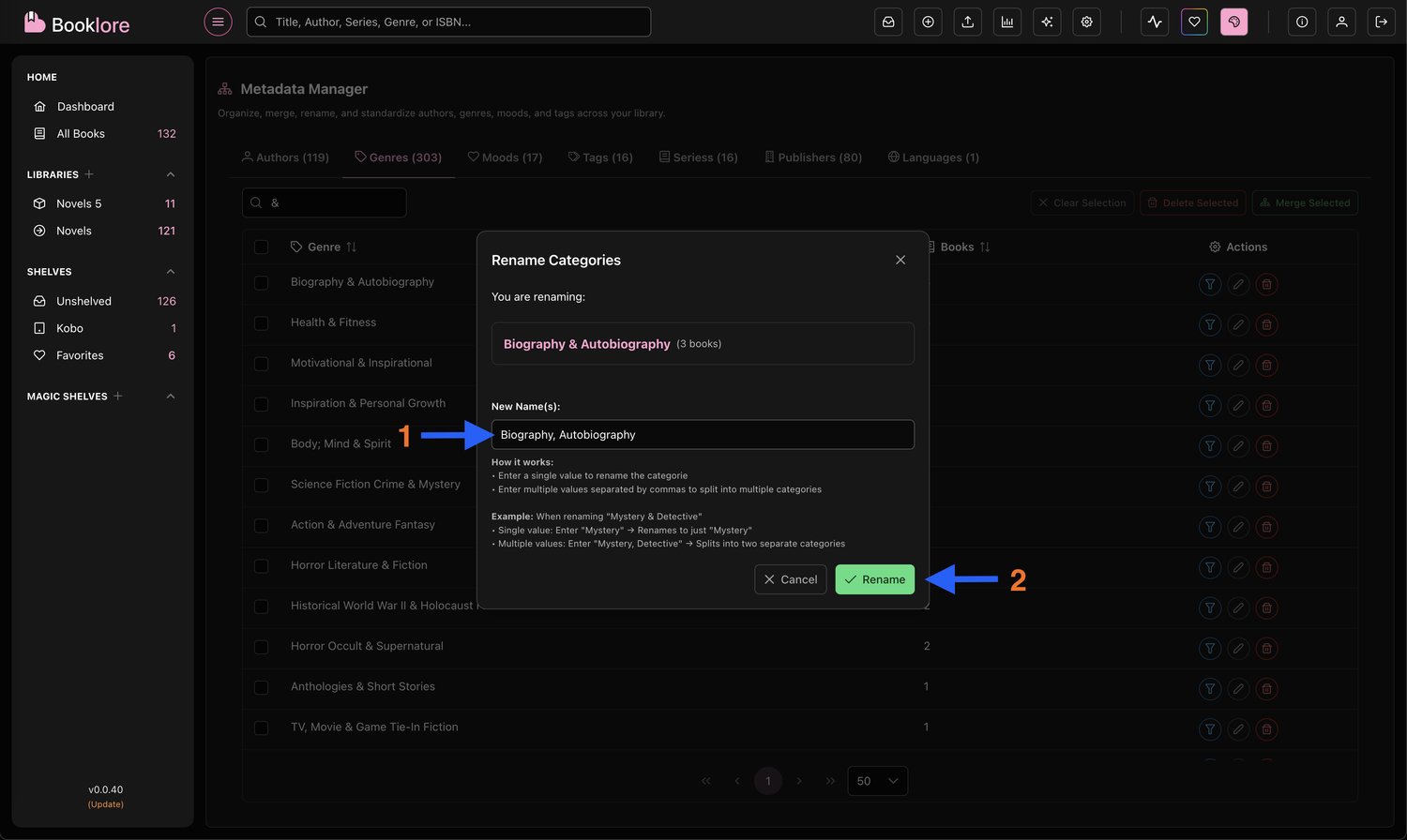Switch to the Publishers tab
Screen dimensions: 1407x840
pyautogui.click(x=812, y=157)
